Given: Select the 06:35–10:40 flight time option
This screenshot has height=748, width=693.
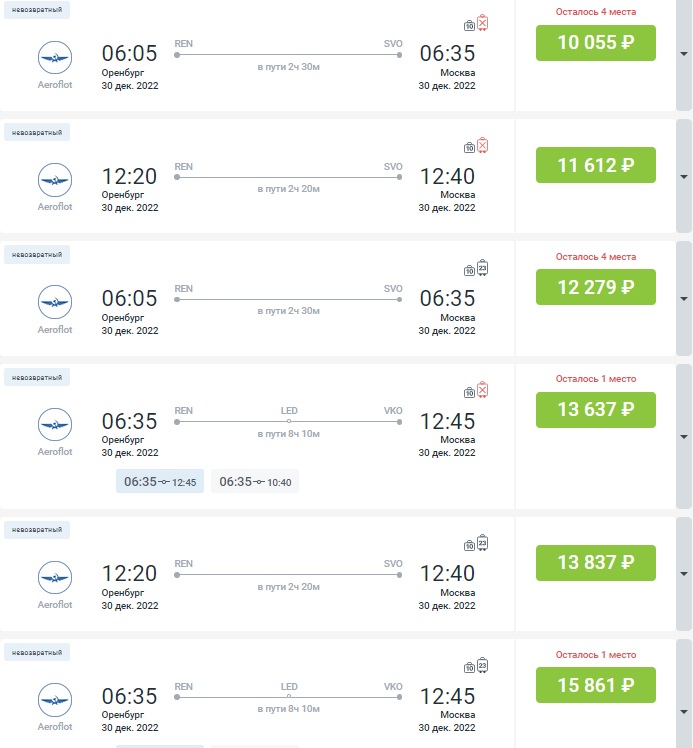Looking at the screenshot, I should pos(255,482).
